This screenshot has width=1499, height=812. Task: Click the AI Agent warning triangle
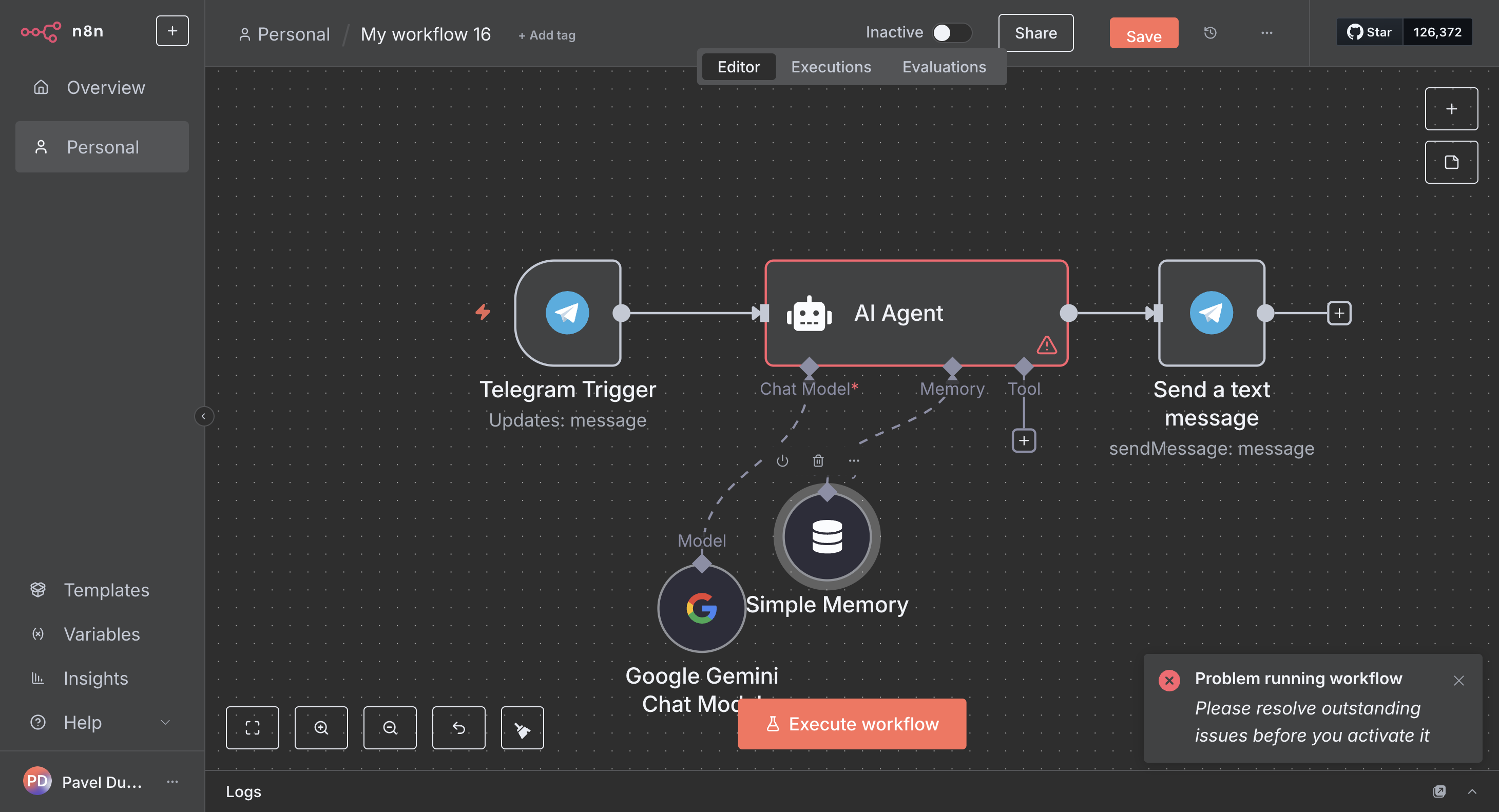tap(1046, 345)
